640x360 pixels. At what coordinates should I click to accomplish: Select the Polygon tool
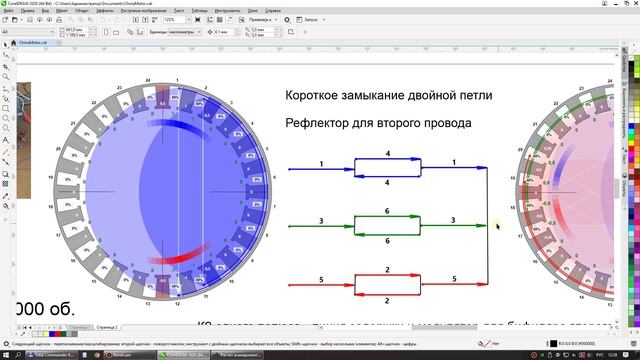6,128
